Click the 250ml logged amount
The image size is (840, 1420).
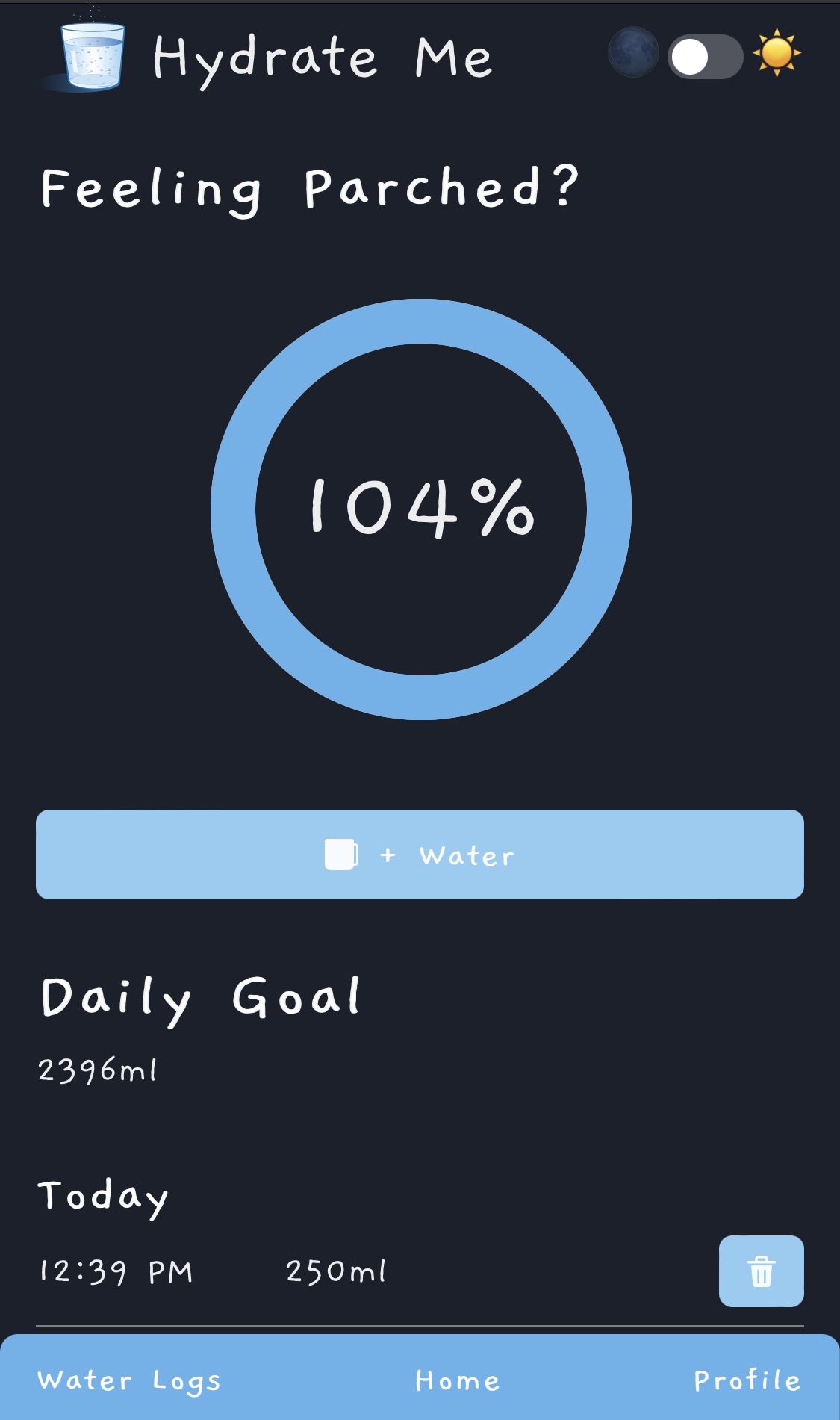(336, 1271)
